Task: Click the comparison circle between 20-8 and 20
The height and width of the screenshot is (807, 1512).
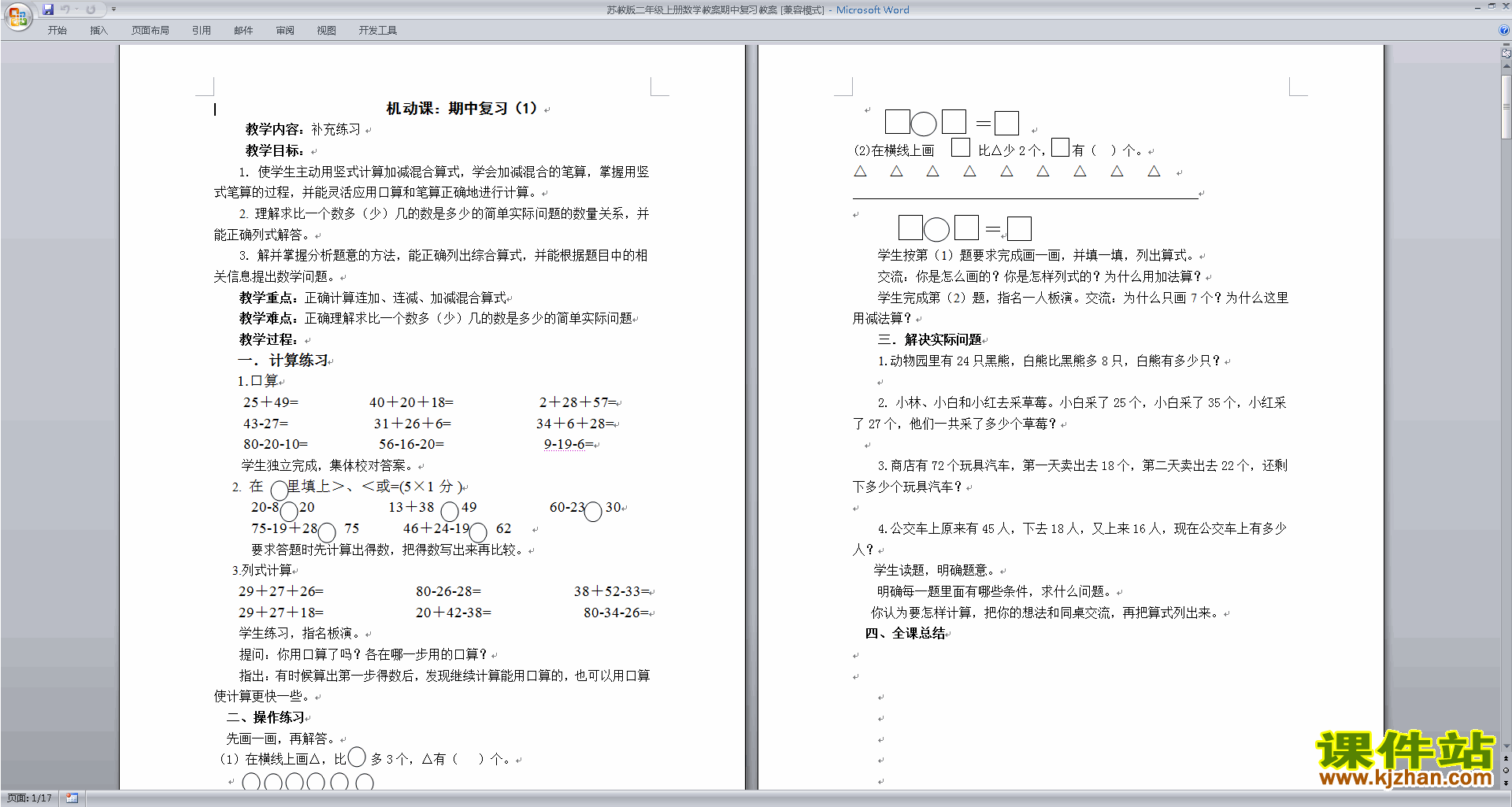Action: pyautogui.click(x=289, y=512)
